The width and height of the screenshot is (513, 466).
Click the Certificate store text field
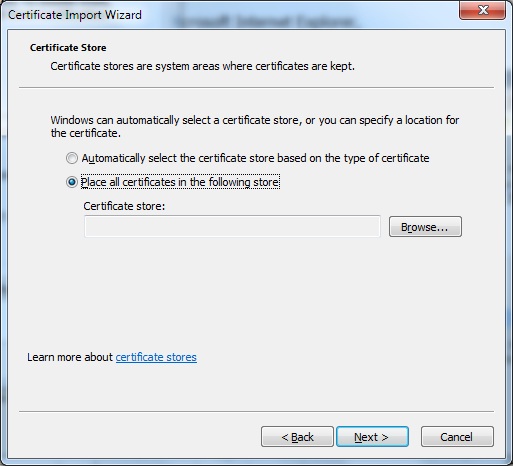tap(232, 227)
